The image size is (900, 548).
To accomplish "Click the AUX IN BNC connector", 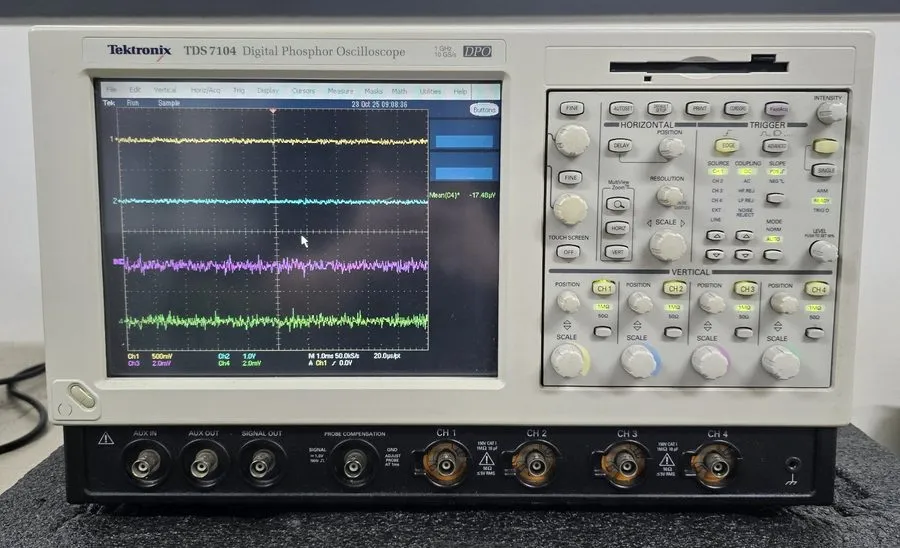I will pyautogui.click(x=145, y=464).
